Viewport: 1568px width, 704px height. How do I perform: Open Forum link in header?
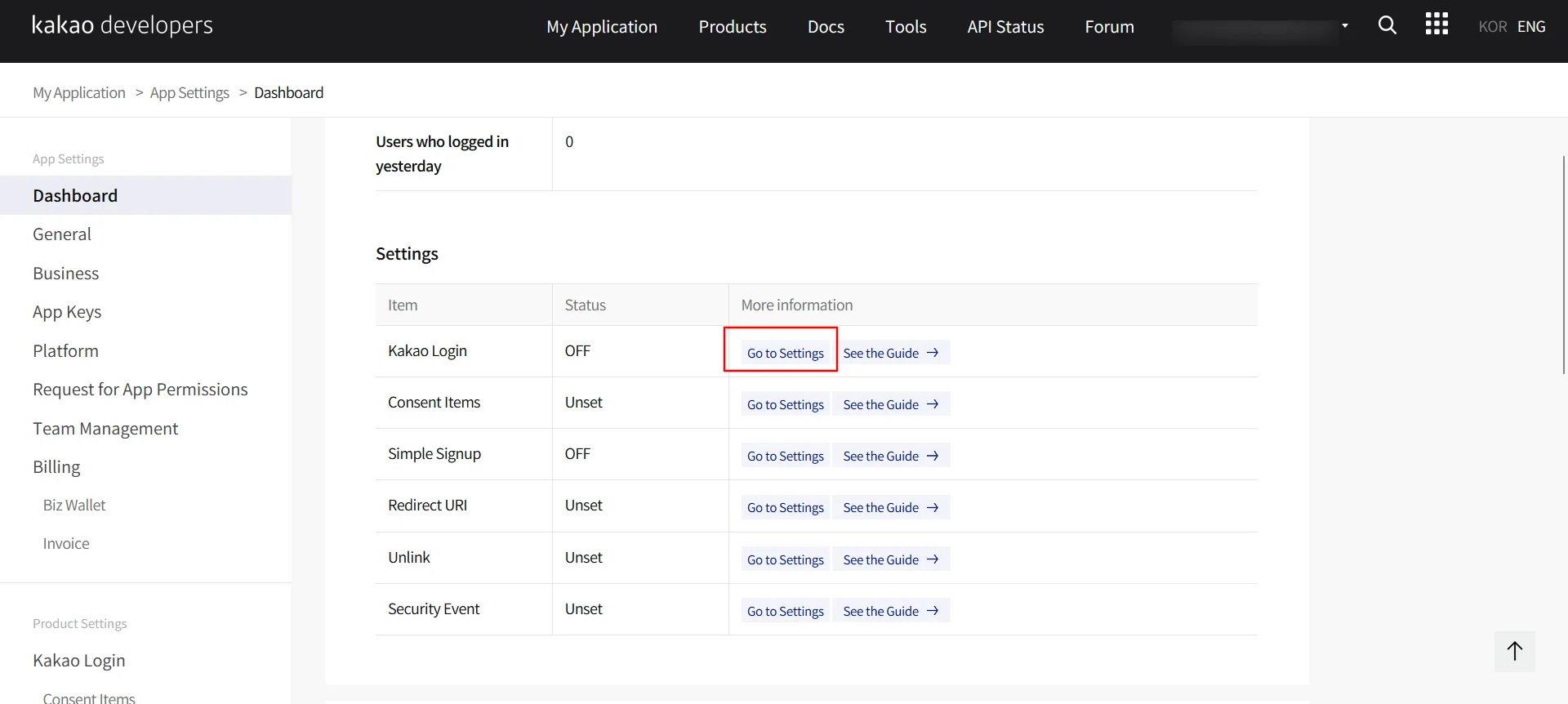coord(1109,27)
